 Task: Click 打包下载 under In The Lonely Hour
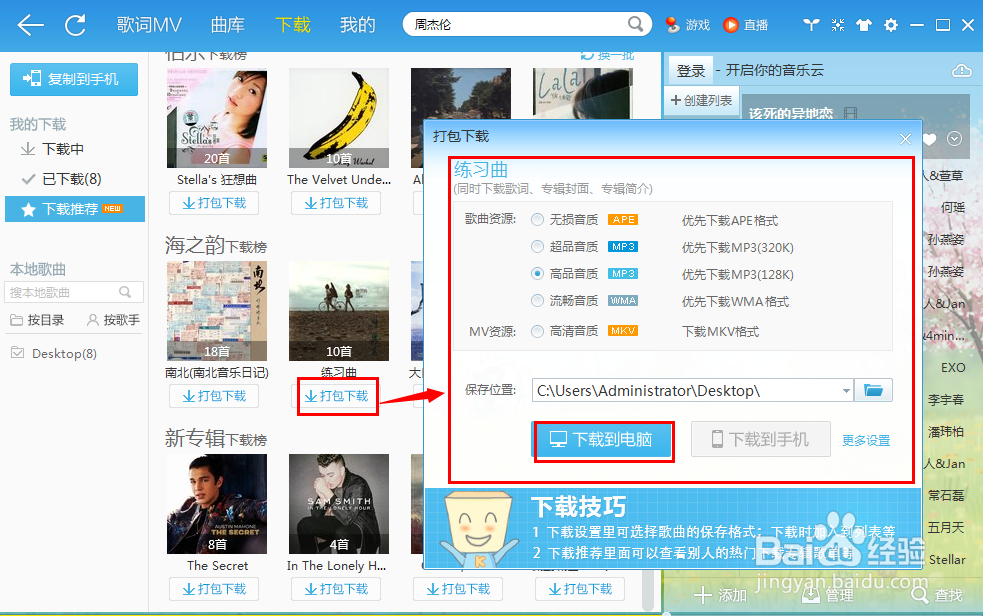pyautogui.click(x=336, y=589)
